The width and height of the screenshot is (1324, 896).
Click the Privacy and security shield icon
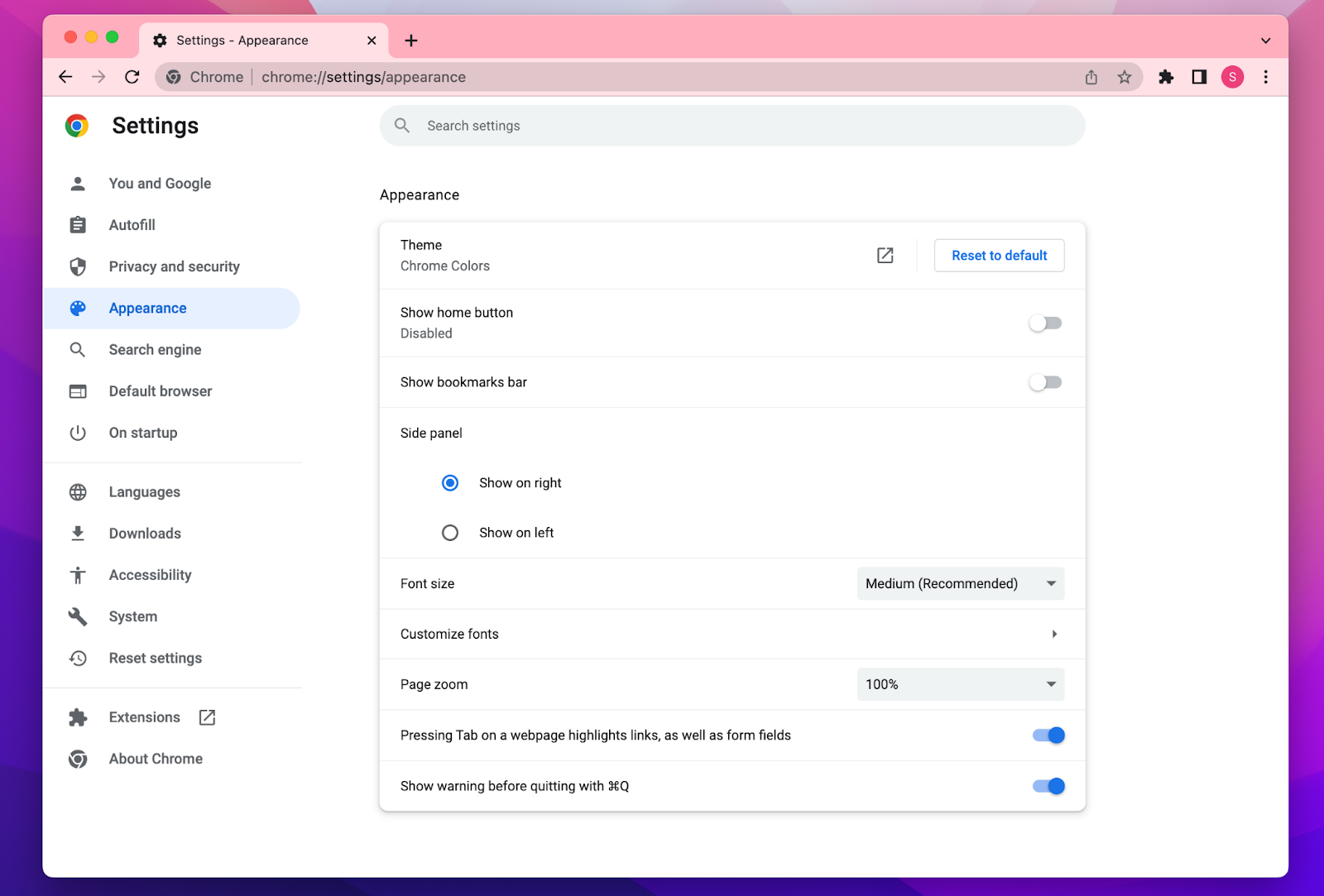point(78,266)
